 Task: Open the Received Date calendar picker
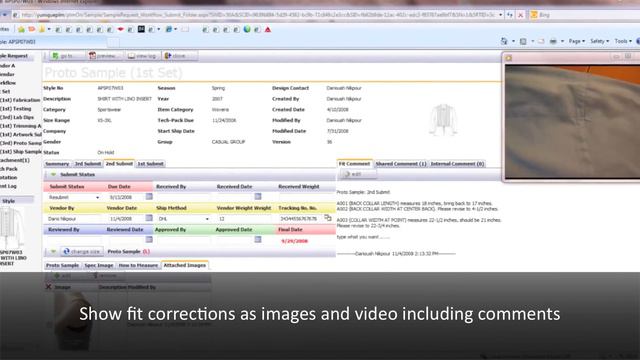[258, 197]
